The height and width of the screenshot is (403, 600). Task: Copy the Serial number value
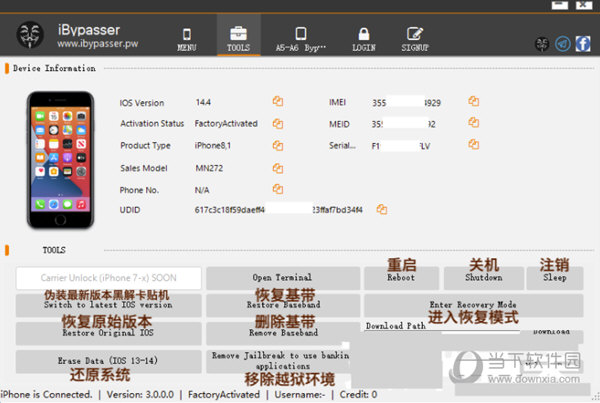[474, 145]
